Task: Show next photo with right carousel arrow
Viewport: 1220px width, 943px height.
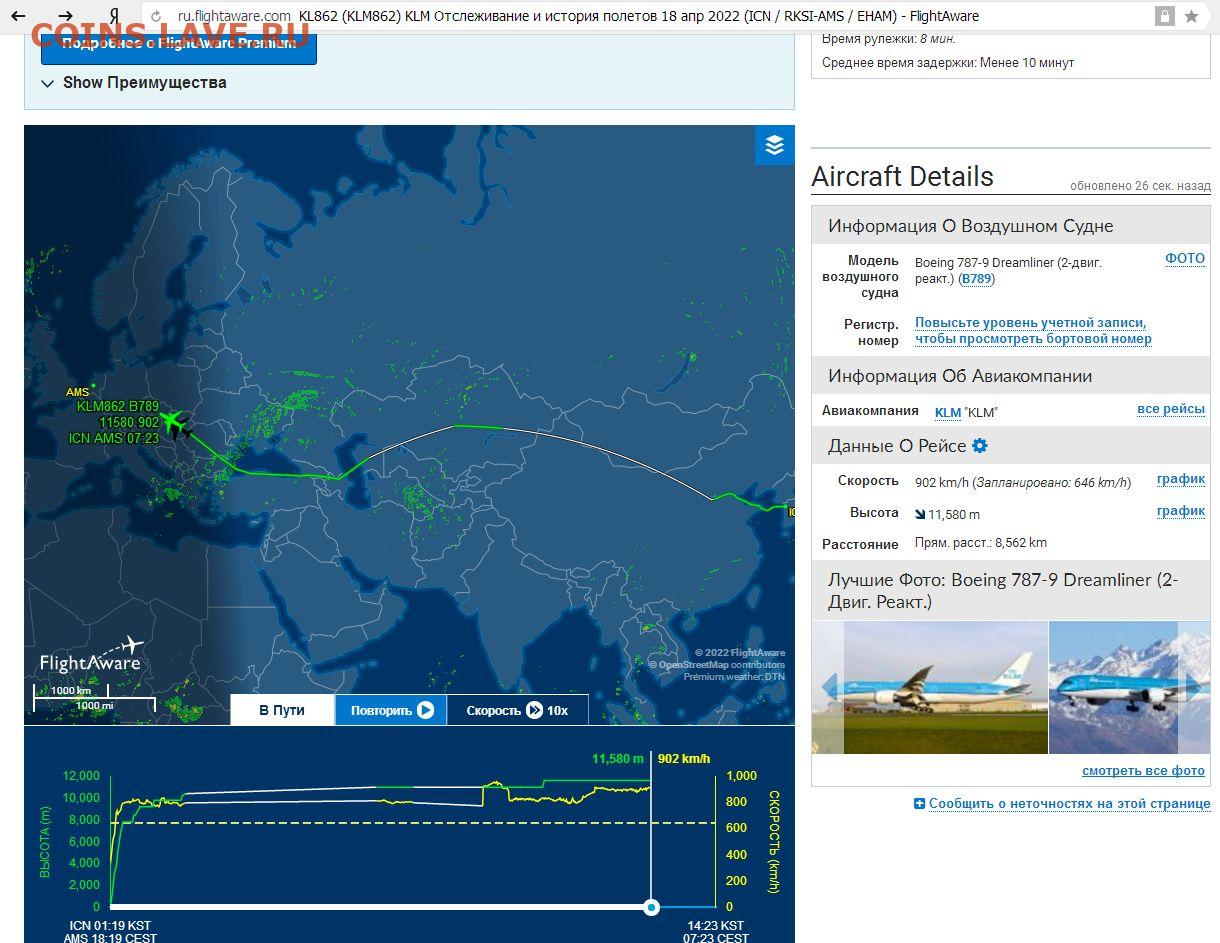Action: pyautogui.click(x=1192, y=687)
